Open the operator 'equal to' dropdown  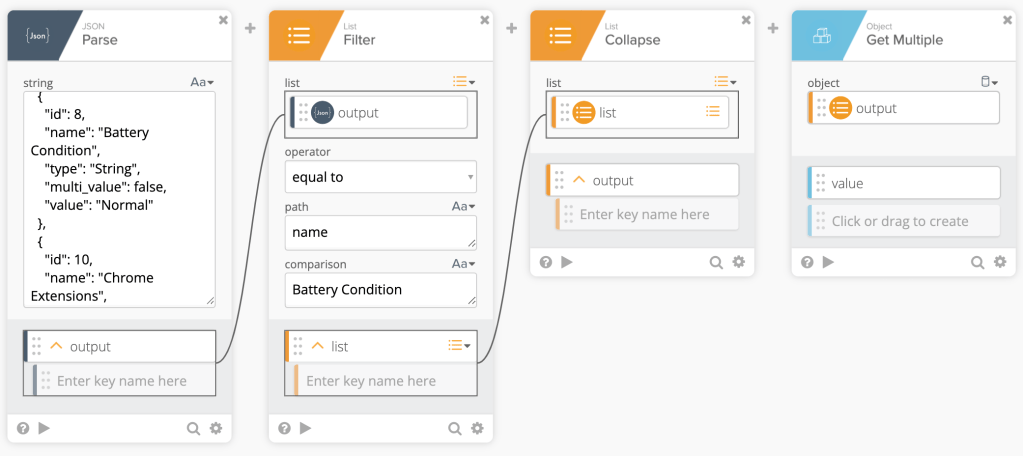pyautogui.click(x=380, y=177)
